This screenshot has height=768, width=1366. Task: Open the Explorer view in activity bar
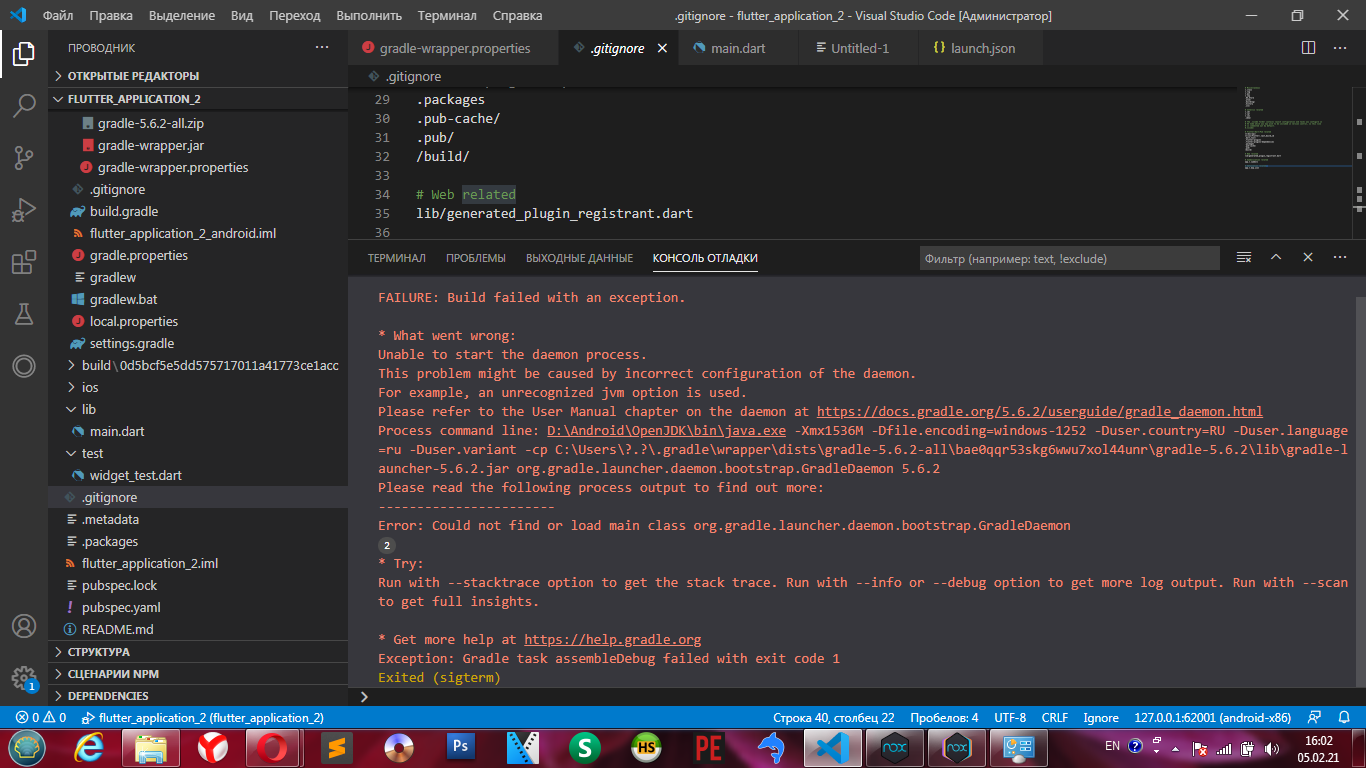coord(24,53)
